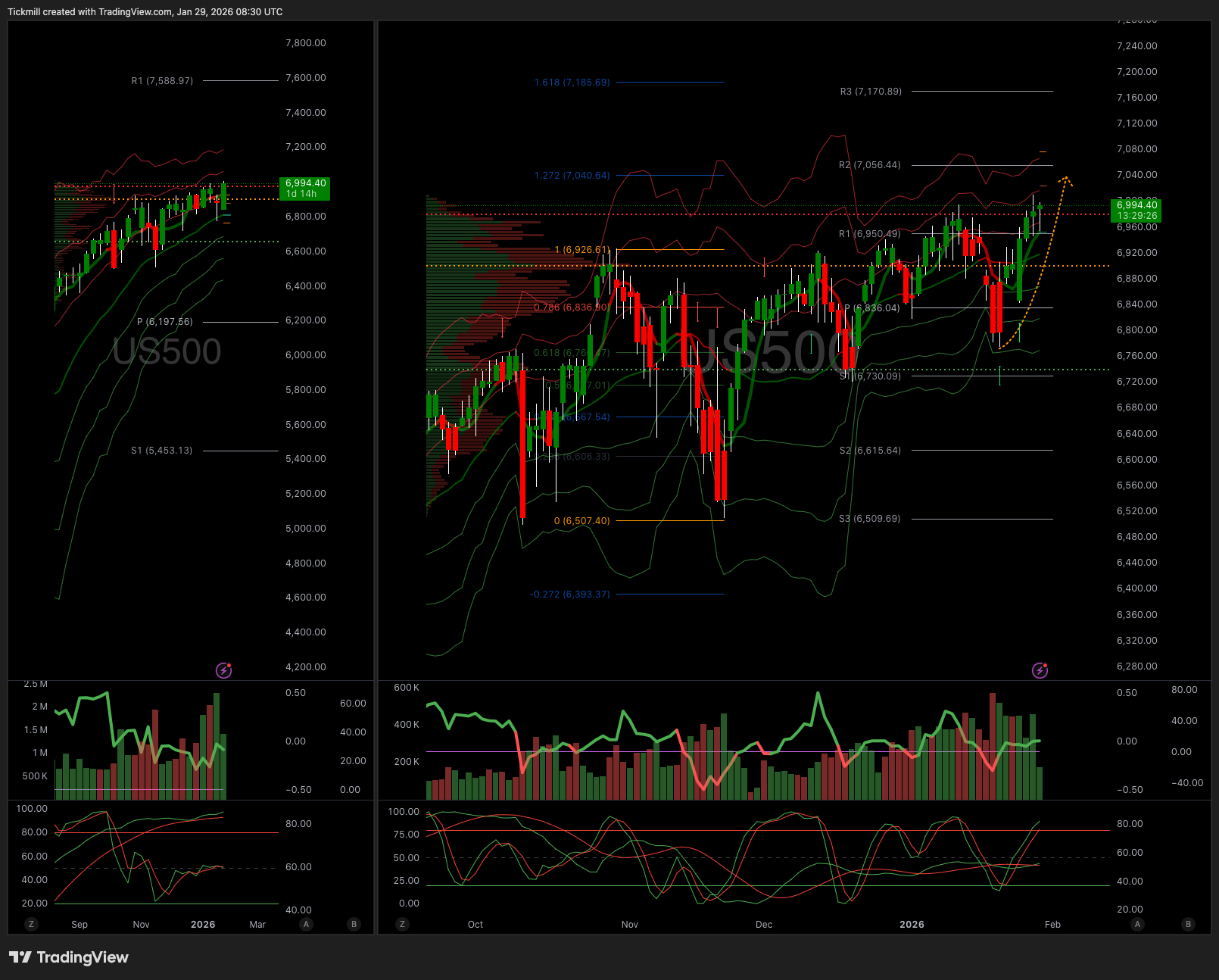The image size is (1219, 980).
Task: Click the TradingView logo at bottom left
Action: [69, 957]
